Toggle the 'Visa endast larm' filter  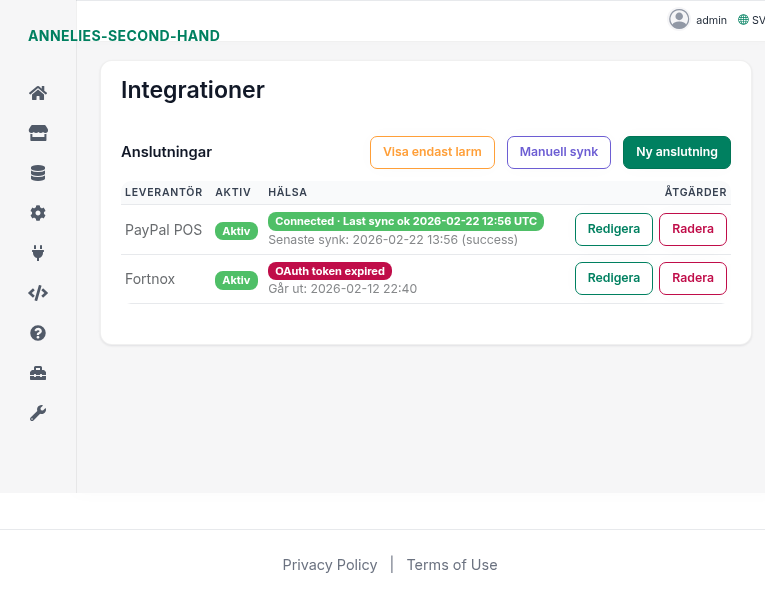432,152
